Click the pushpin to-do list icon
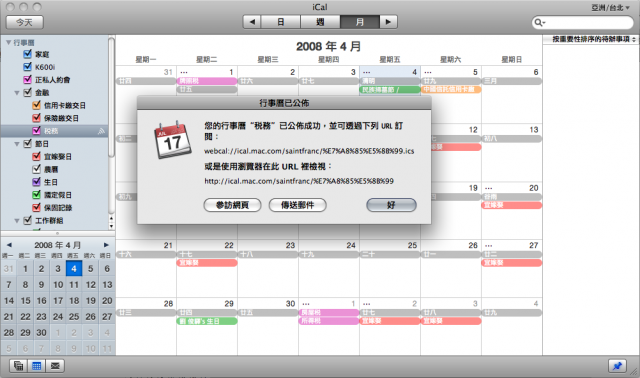The width and height of the screenshot is (640, 378). click(617, 365)
